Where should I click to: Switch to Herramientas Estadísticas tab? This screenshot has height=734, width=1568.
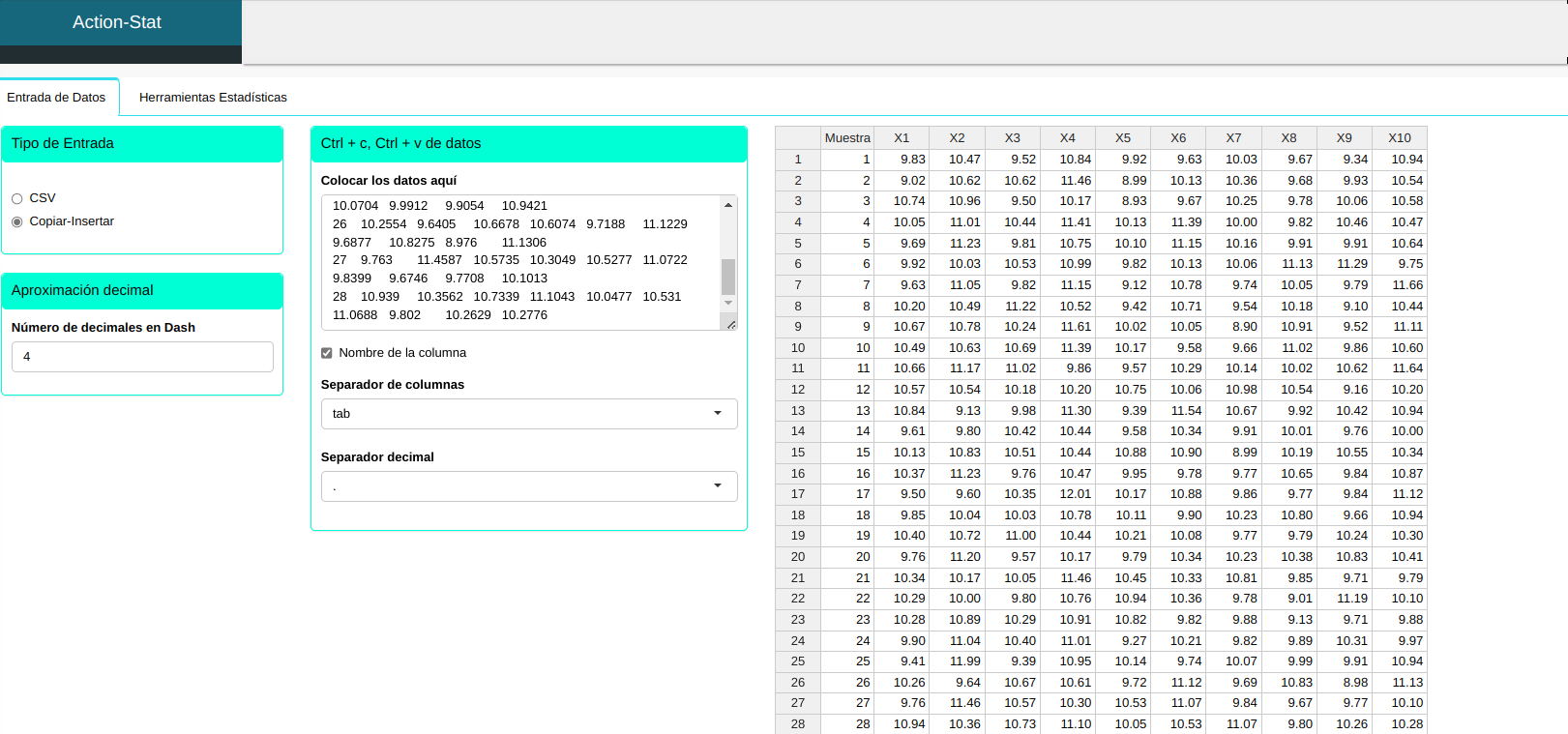213,98
